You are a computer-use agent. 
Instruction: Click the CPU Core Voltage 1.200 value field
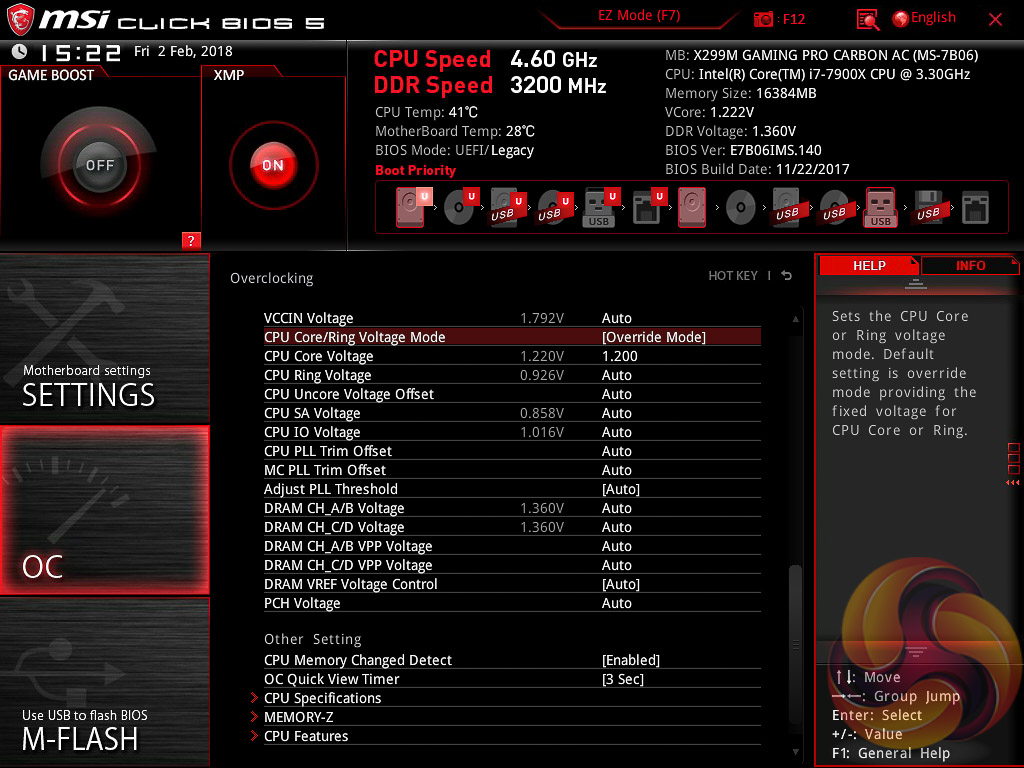coord(619,356)
